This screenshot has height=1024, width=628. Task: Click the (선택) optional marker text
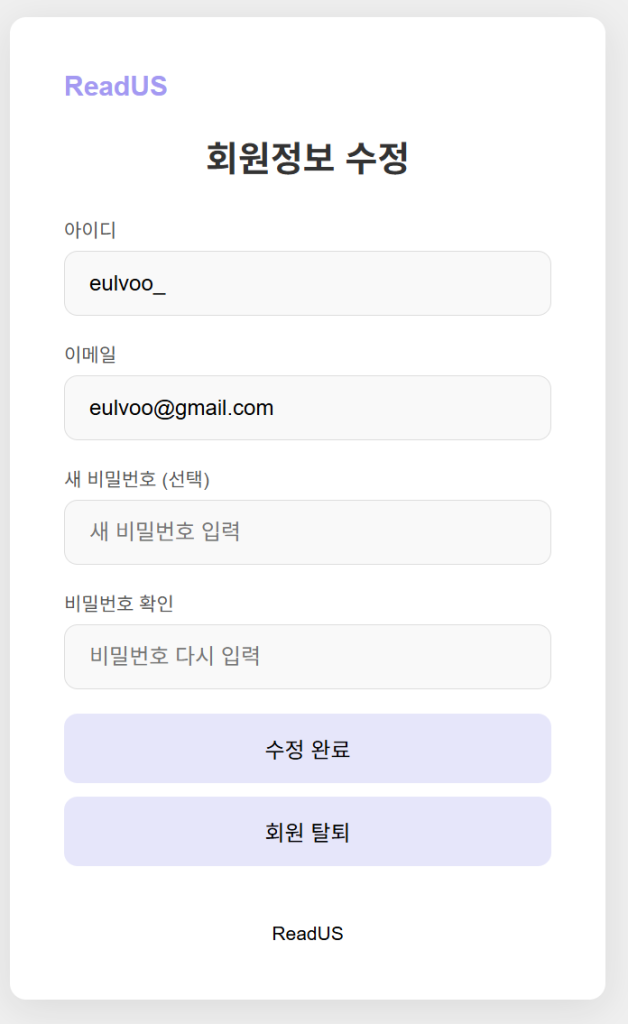[185, 479]
